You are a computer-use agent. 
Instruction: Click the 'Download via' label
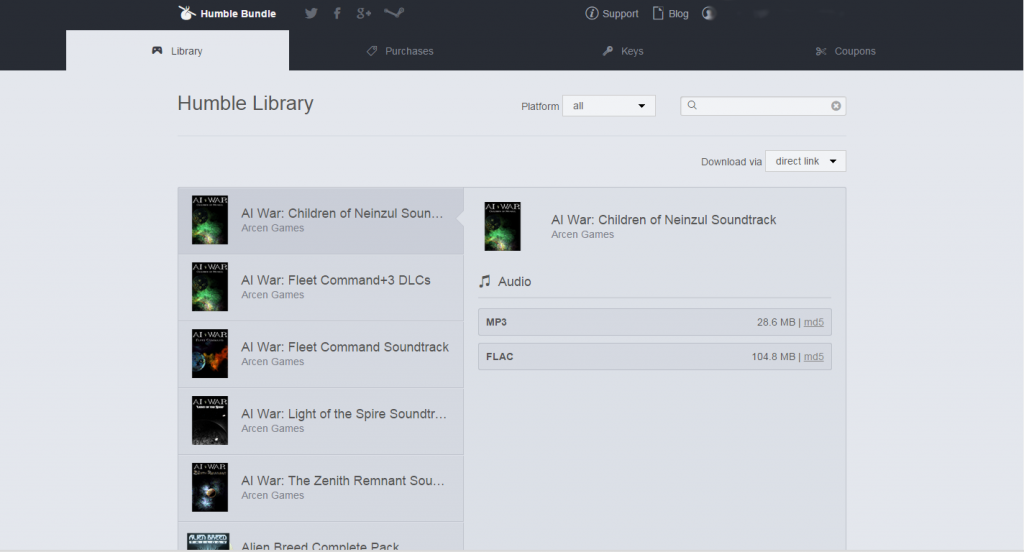[731, 162]
